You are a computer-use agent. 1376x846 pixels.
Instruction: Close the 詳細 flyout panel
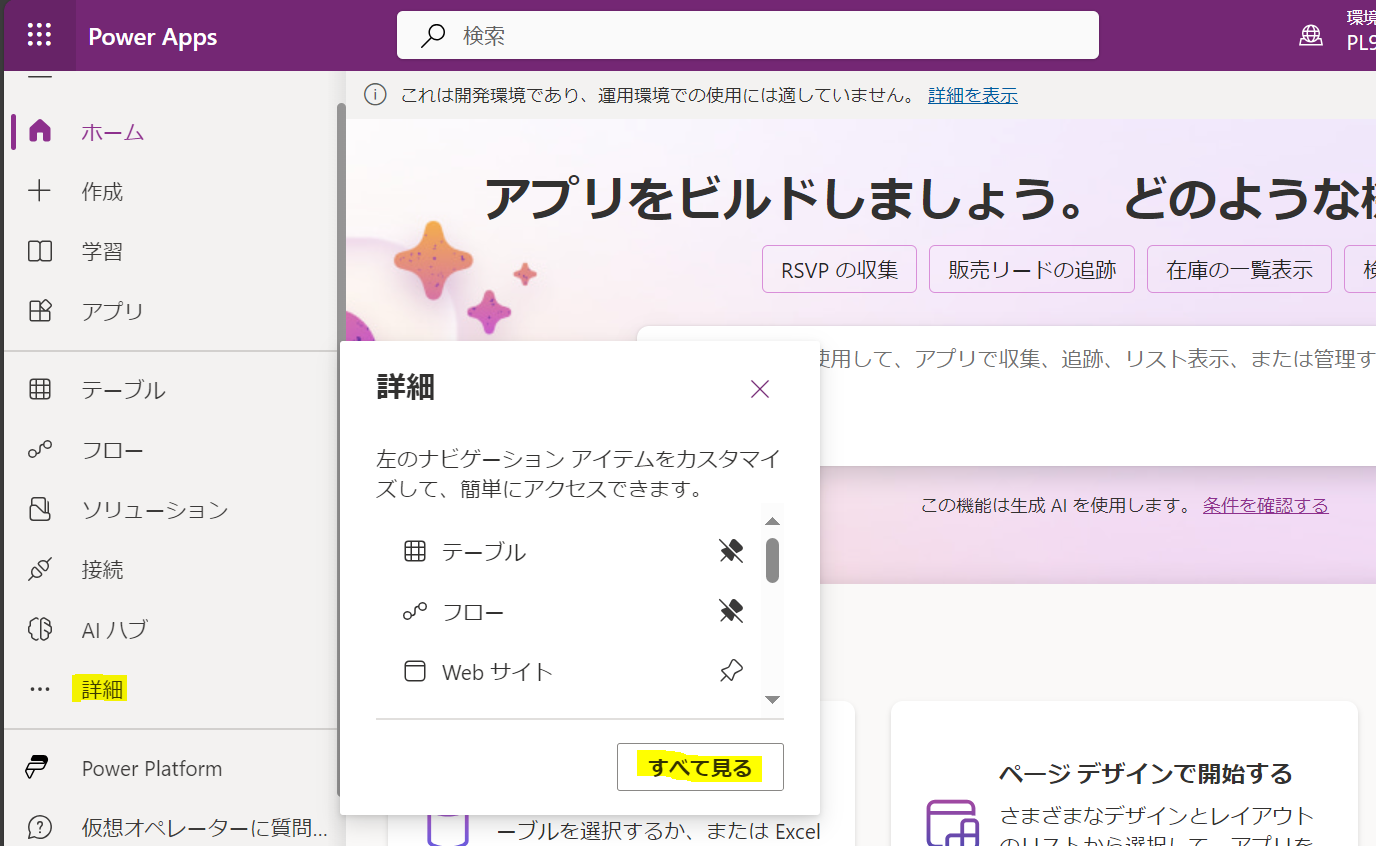(760, 389)
